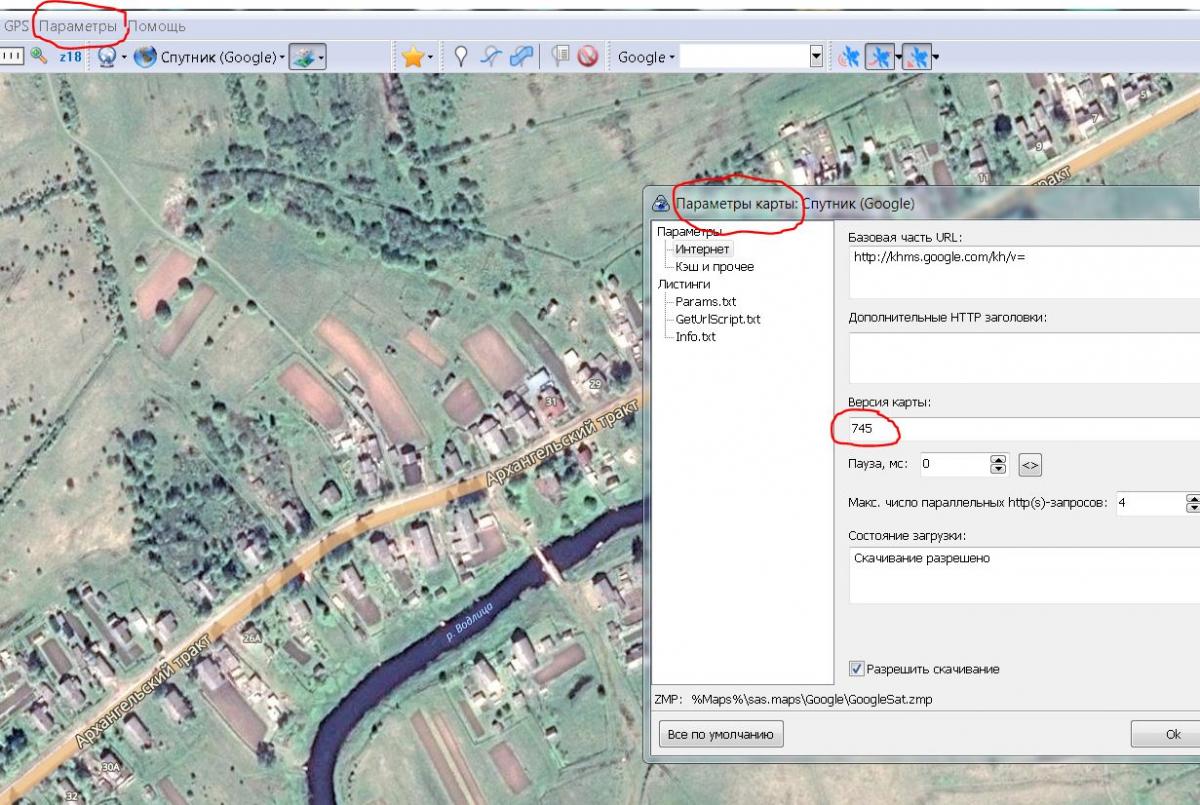Open the Параметры menu
This screenshot has width=1200, height=805.
click(79, 26)
